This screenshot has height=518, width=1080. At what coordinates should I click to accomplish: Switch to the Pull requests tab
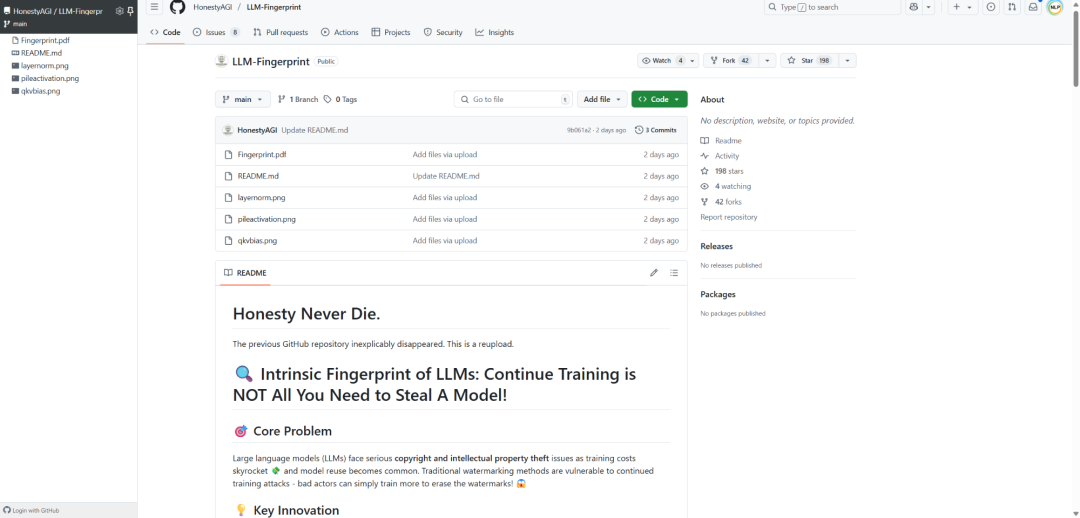point(280,32)
